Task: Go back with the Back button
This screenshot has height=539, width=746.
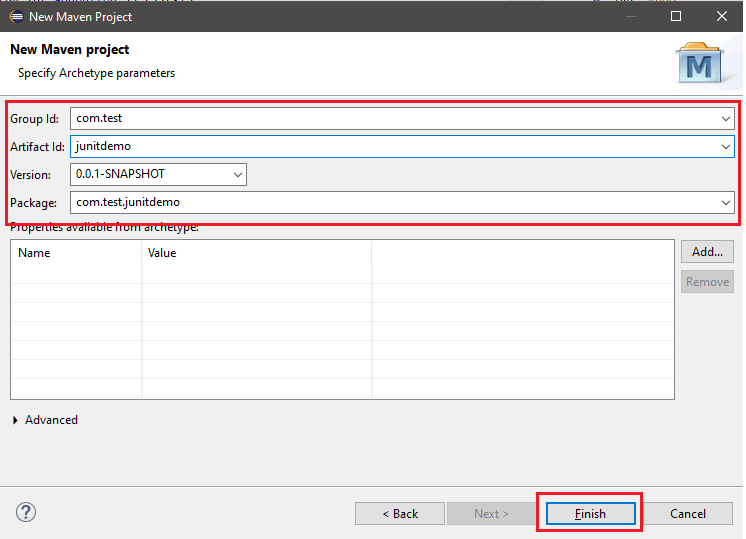Action: (399, 514)
